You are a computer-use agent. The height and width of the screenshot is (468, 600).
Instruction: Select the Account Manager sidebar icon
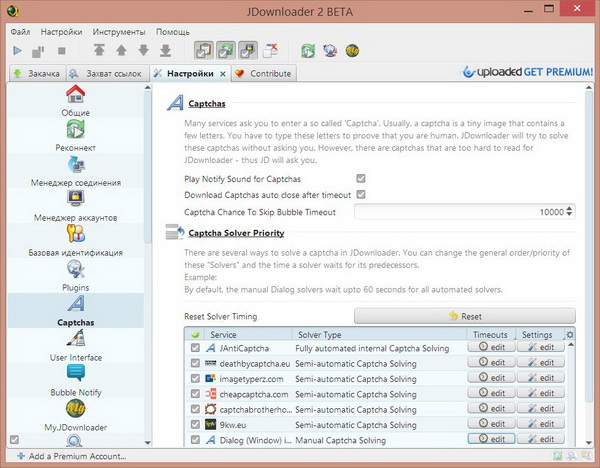coord(76,198)
